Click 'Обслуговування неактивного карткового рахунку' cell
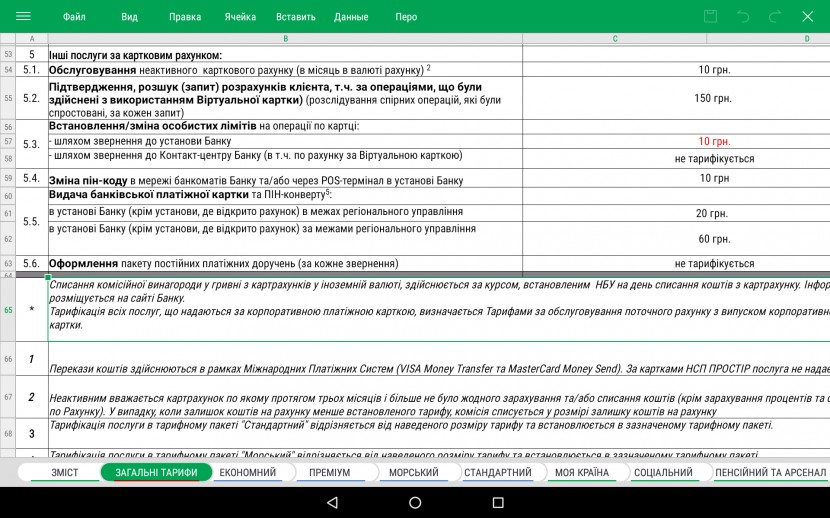 click(x=285, y=69)
